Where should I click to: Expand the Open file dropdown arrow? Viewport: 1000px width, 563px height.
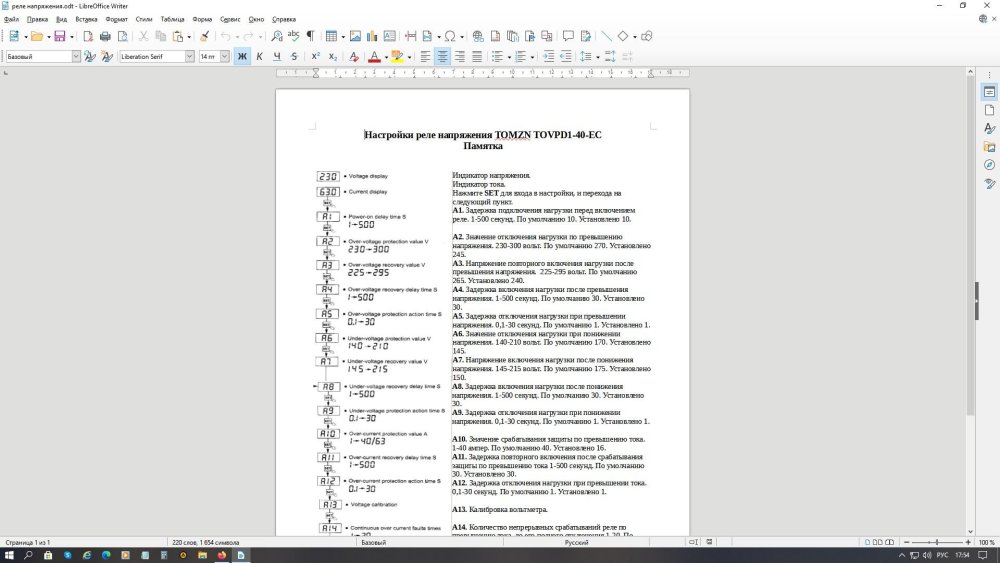tap(48, 37)
